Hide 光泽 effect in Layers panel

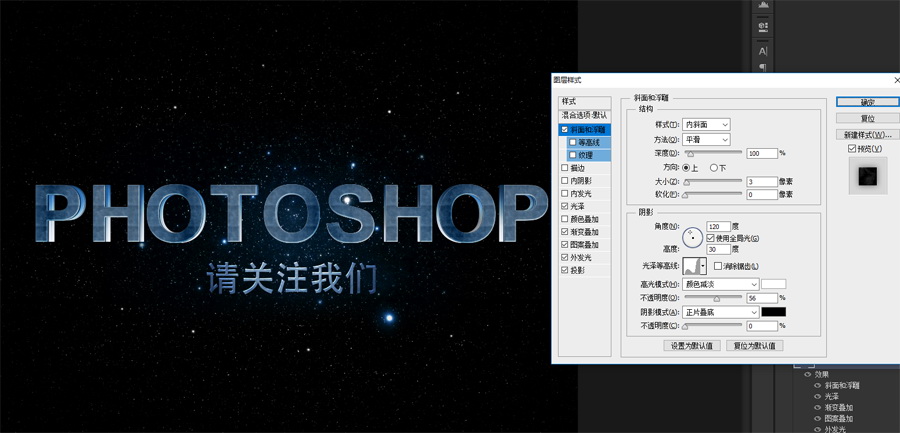pos(817,396)
